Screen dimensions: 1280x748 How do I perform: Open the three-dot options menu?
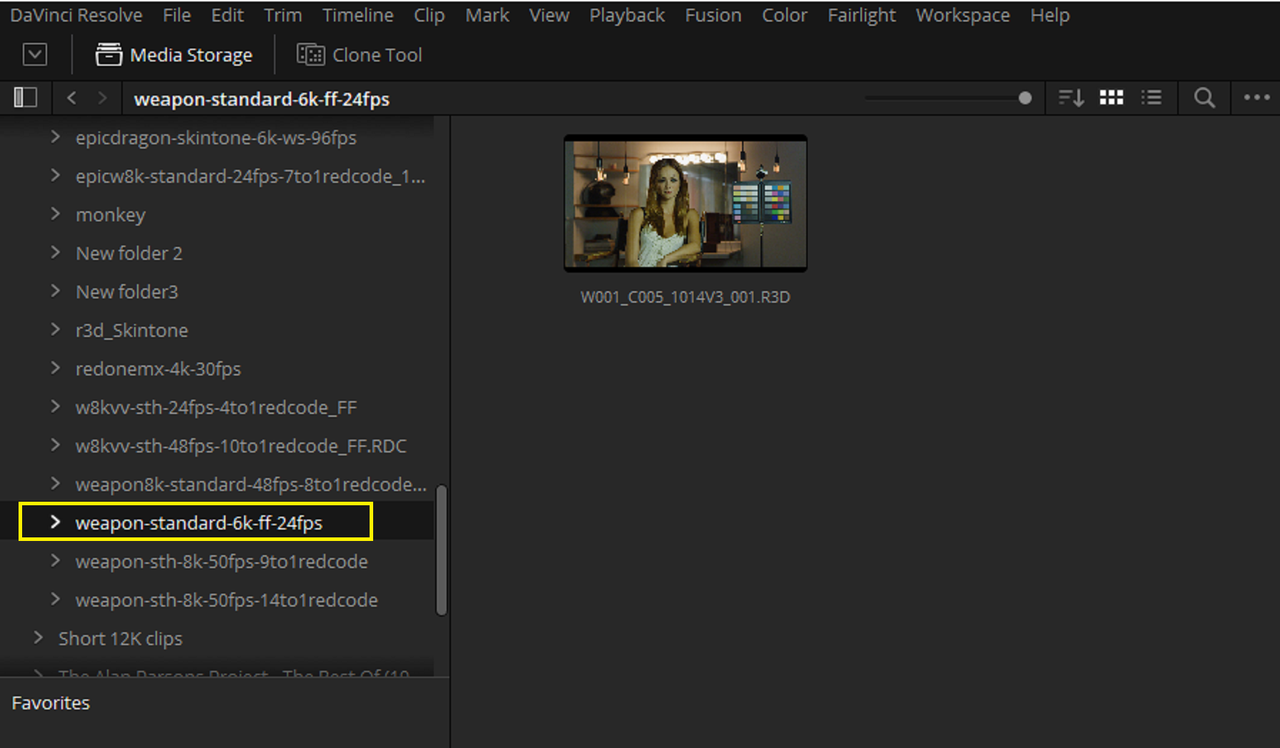(x=1256, y=98)
